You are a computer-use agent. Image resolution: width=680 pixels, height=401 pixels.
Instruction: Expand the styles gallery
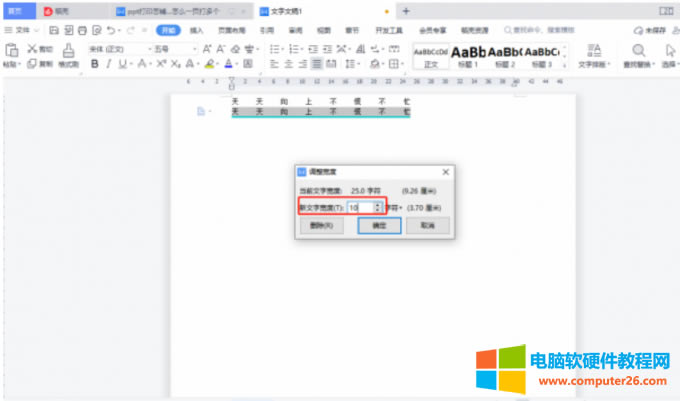click(x=564, y=65)
